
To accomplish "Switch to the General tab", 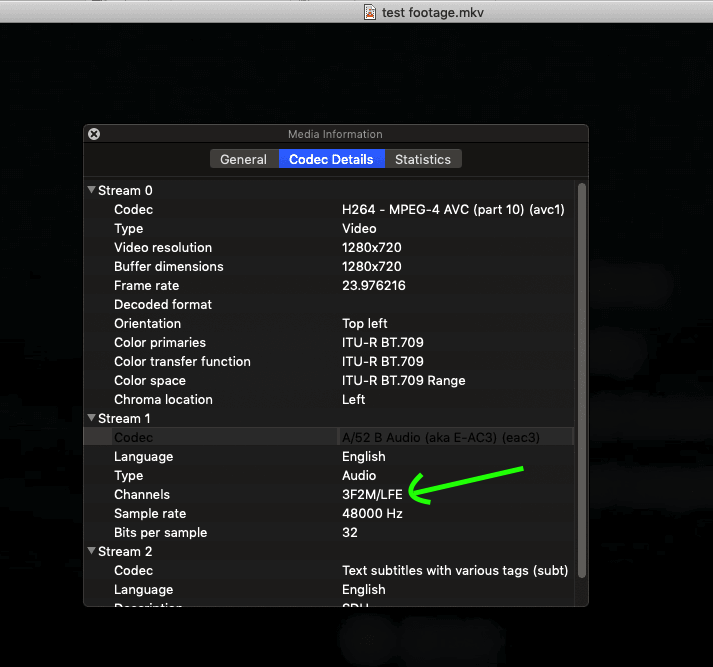I will 244,159.
